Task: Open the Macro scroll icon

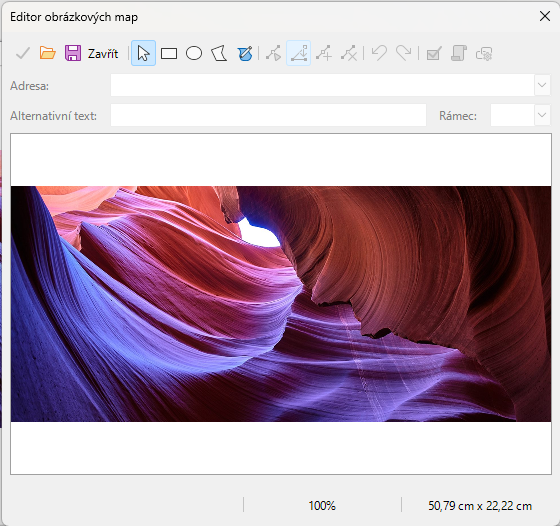Action: click(x=459, y=54)
